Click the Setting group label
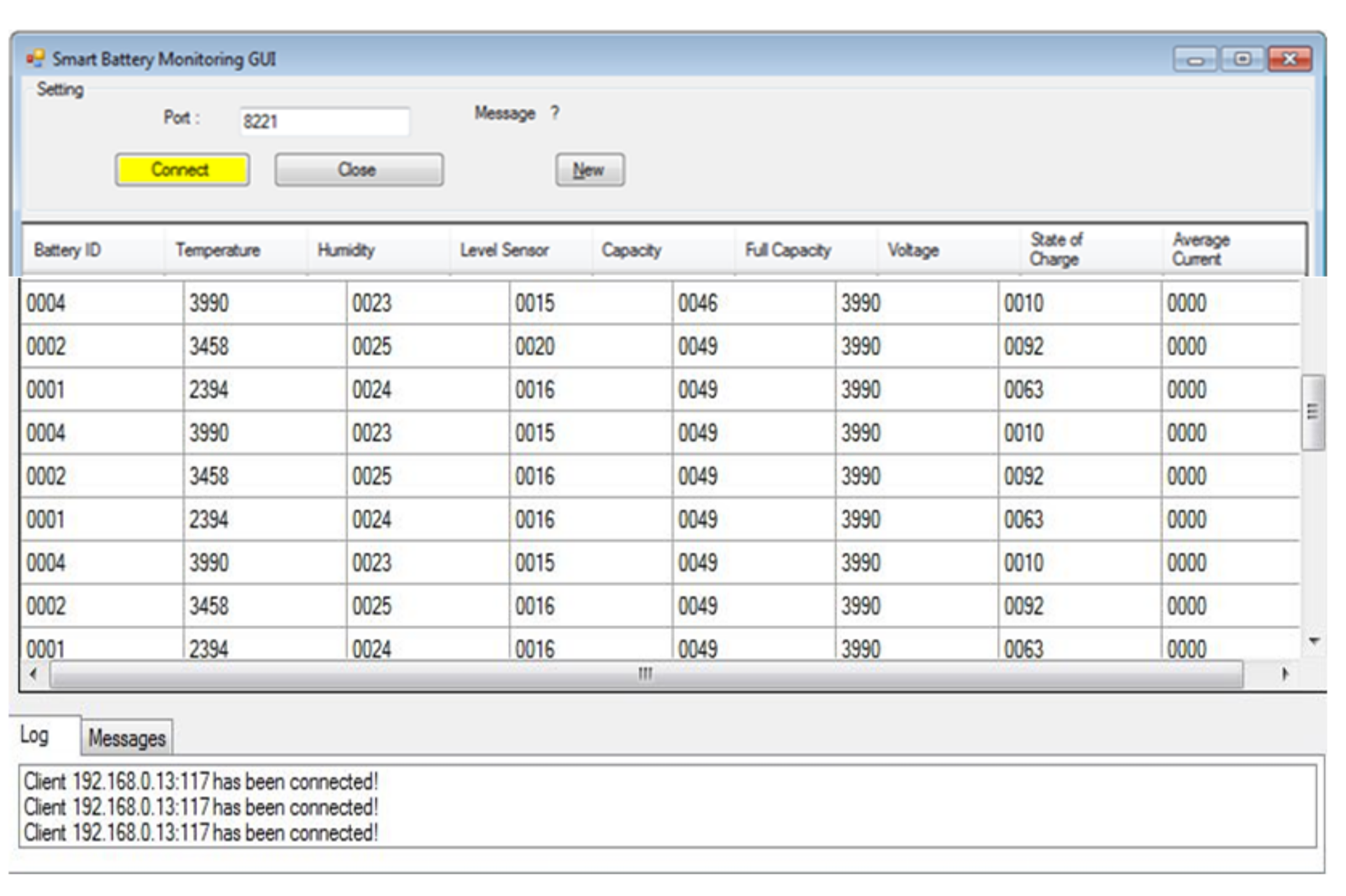 [x=60, y=89]
